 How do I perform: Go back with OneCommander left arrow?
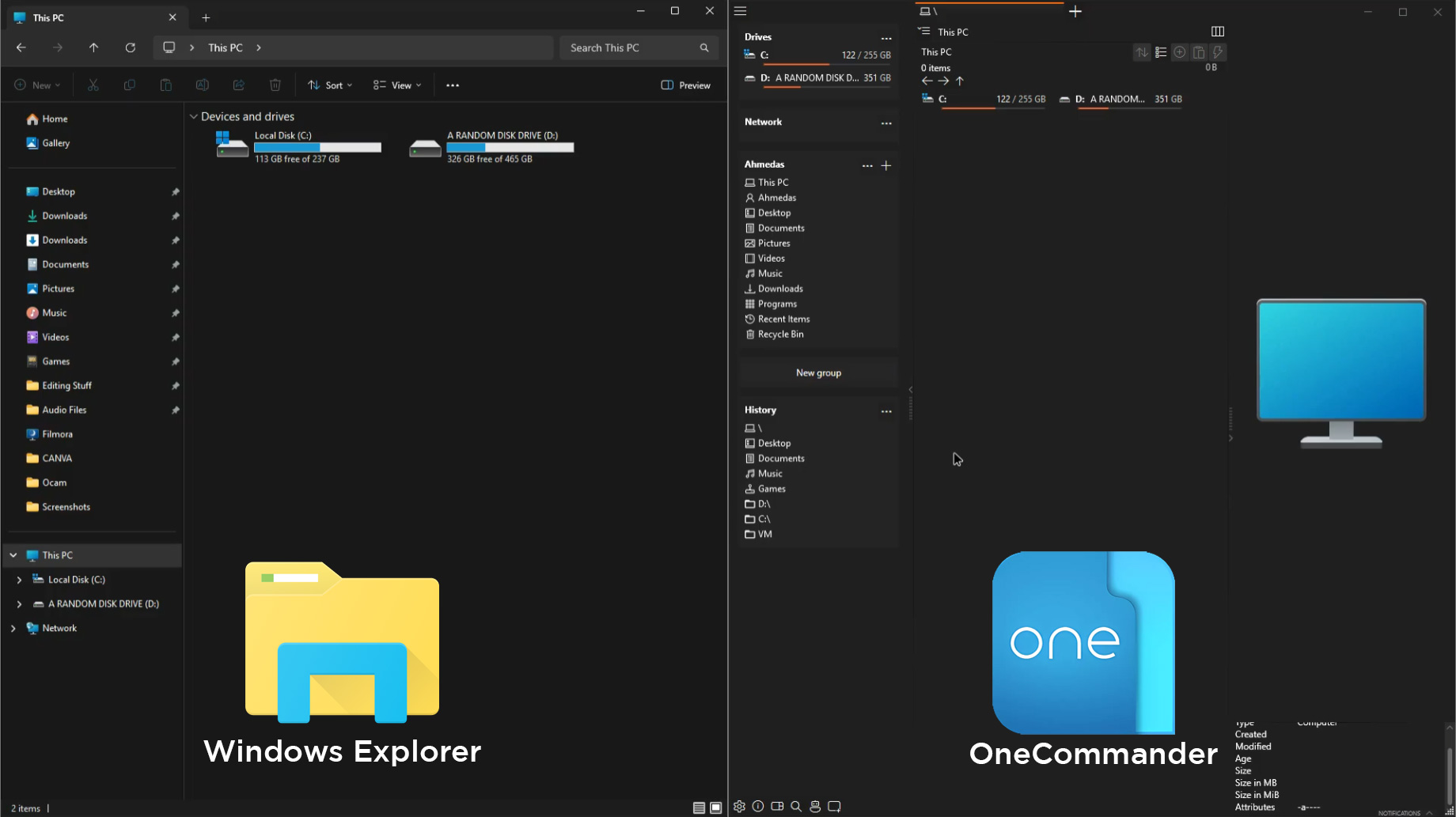(x=927, y=81)
